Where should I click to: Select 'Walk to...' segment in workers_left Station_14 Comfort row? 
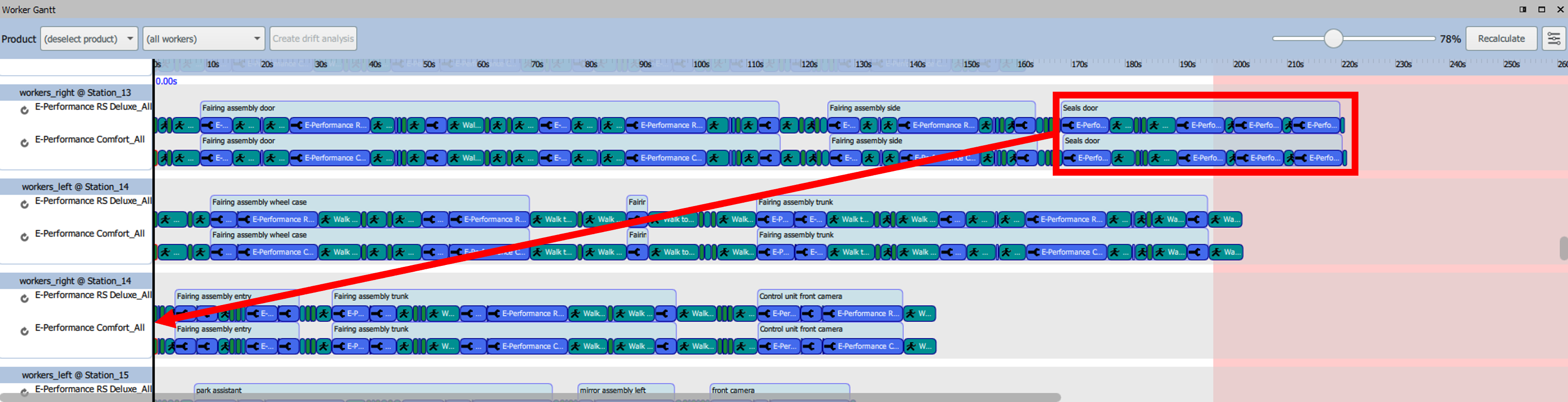pos(673,252)
